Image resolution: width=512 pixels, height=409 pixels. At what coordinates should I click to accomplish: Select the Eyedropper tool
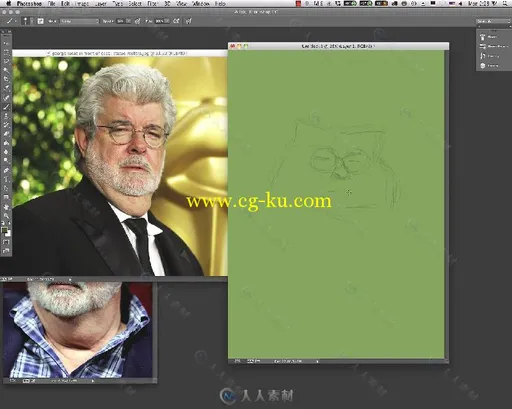coord(6,88)
